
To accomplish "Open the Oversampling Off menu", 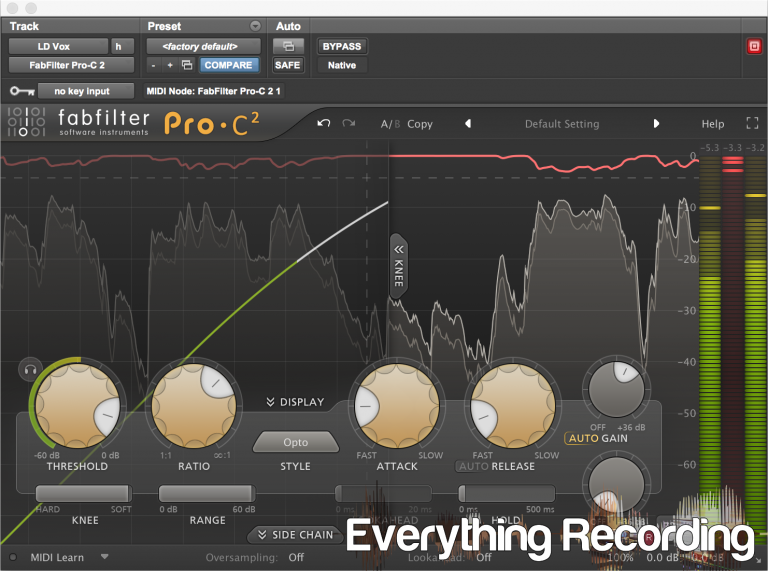I will pos(296,557).
